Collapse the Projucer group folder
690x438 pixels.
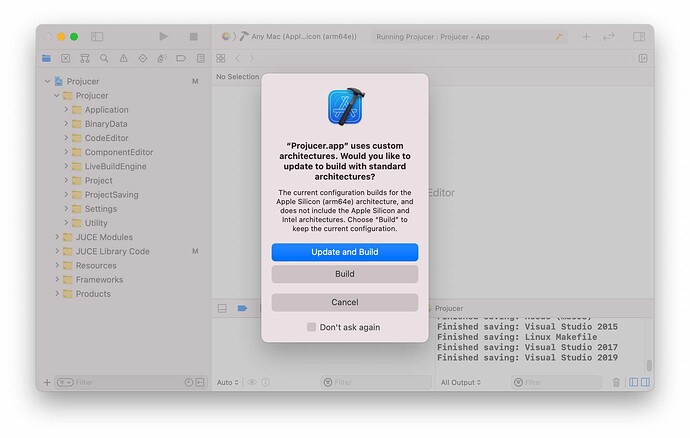coord(56,95)
